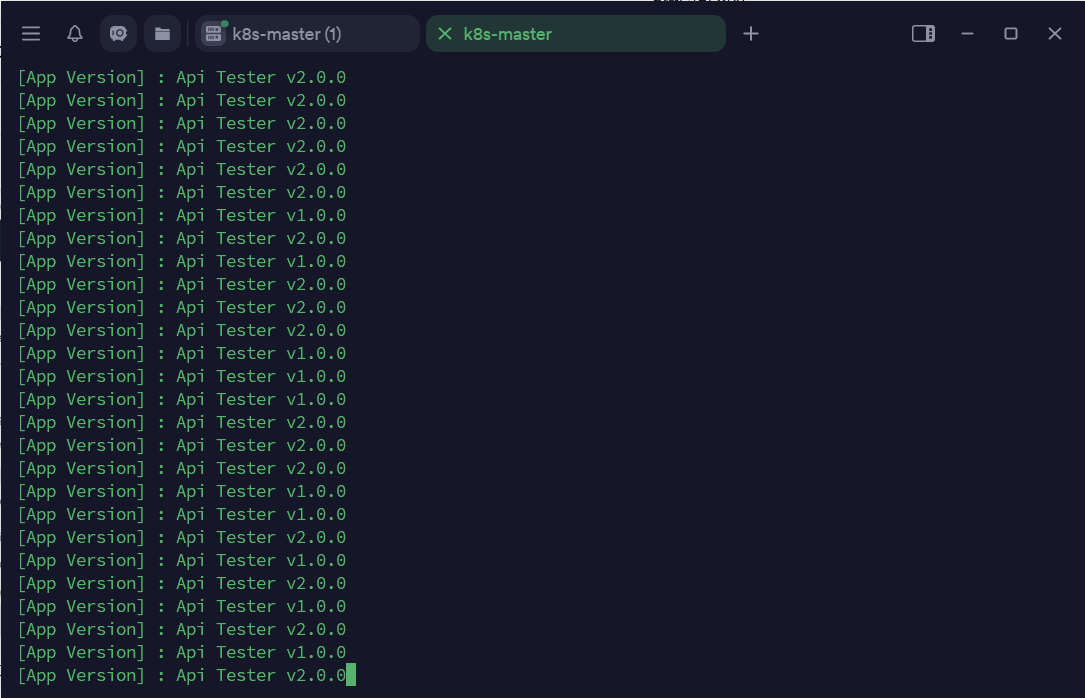Click the green status dot on server icon
The height and width of the screenshot is (698, 1085).
pyautogui.click(x=224, y=24)
